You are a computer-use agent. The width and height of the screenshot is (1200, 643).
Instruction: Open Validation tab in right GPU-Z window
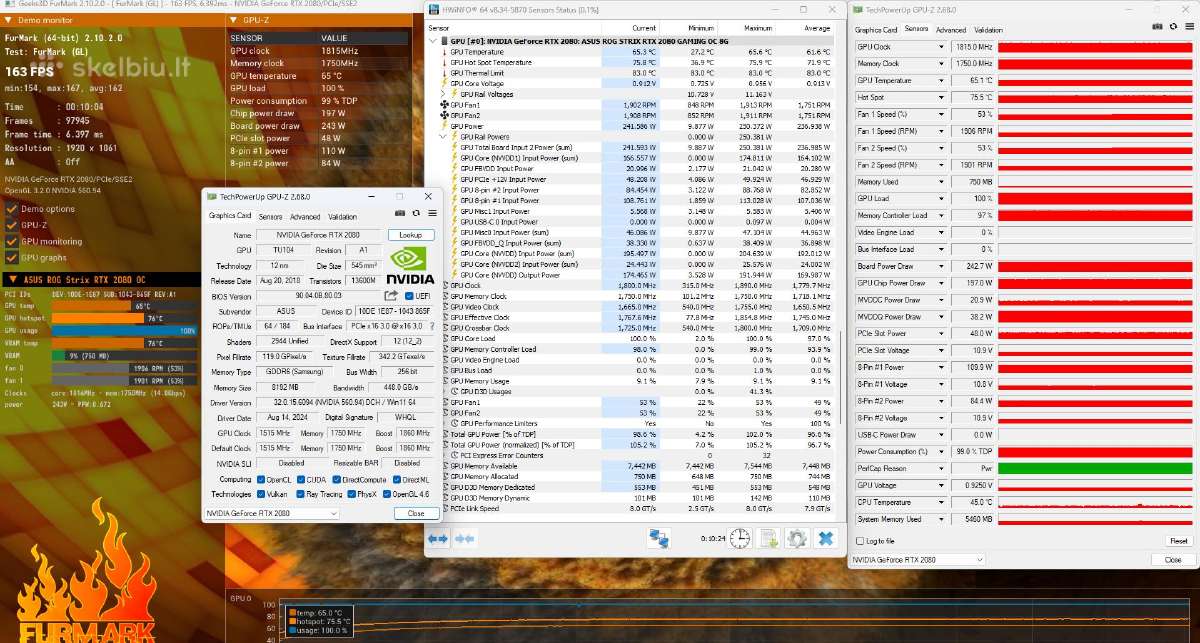tap(988, 30)
